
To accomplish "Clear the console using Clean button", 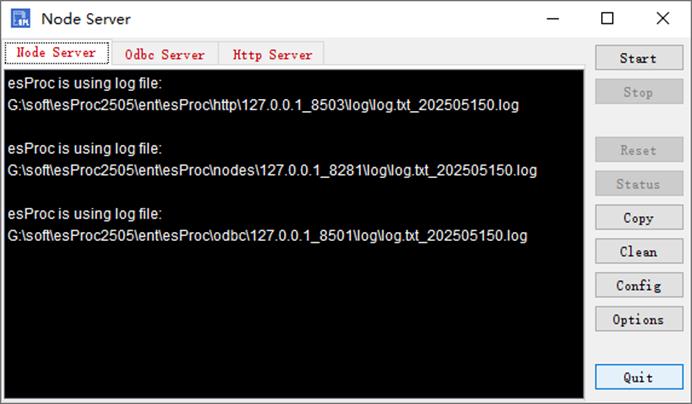I will tap(639, 252).
